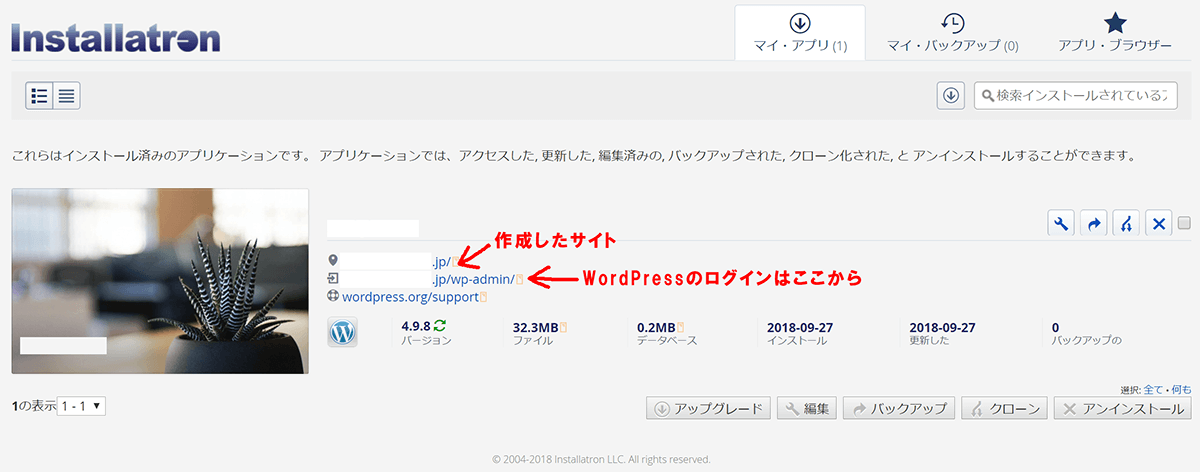Click the backup arrow icon in row
Image resolution: width=1200 pixels, height=472 pixels.
click(x=1094, y=224)
